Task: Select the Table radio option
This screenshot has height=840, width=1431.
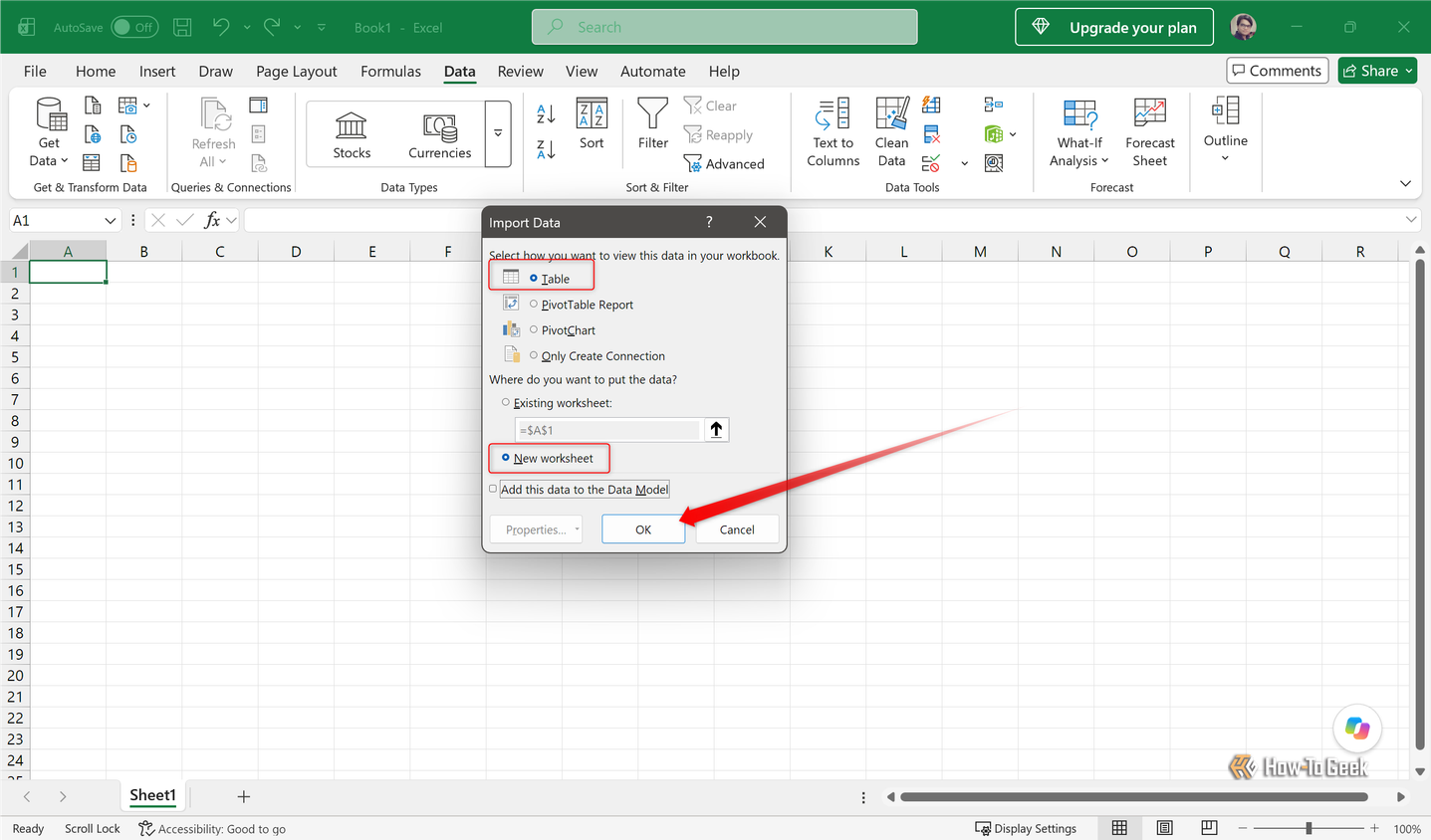Action: coord(534,279)
